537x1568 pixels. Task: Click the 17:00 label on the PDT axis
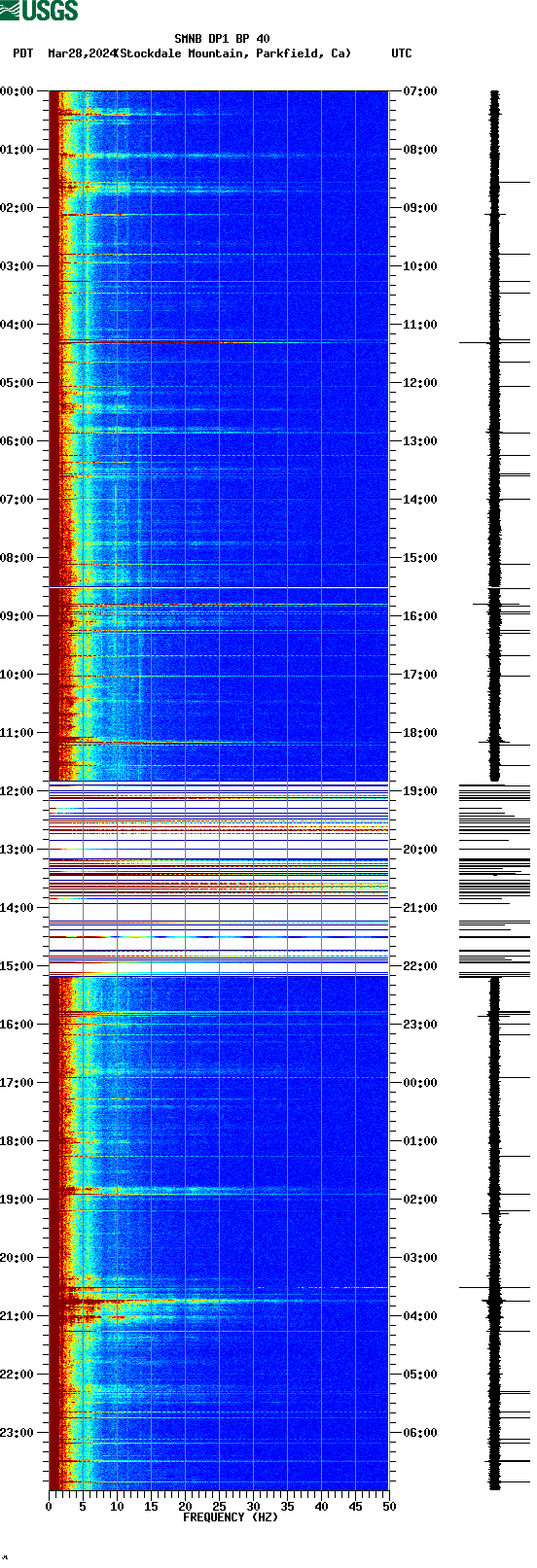click(17, 1083)
